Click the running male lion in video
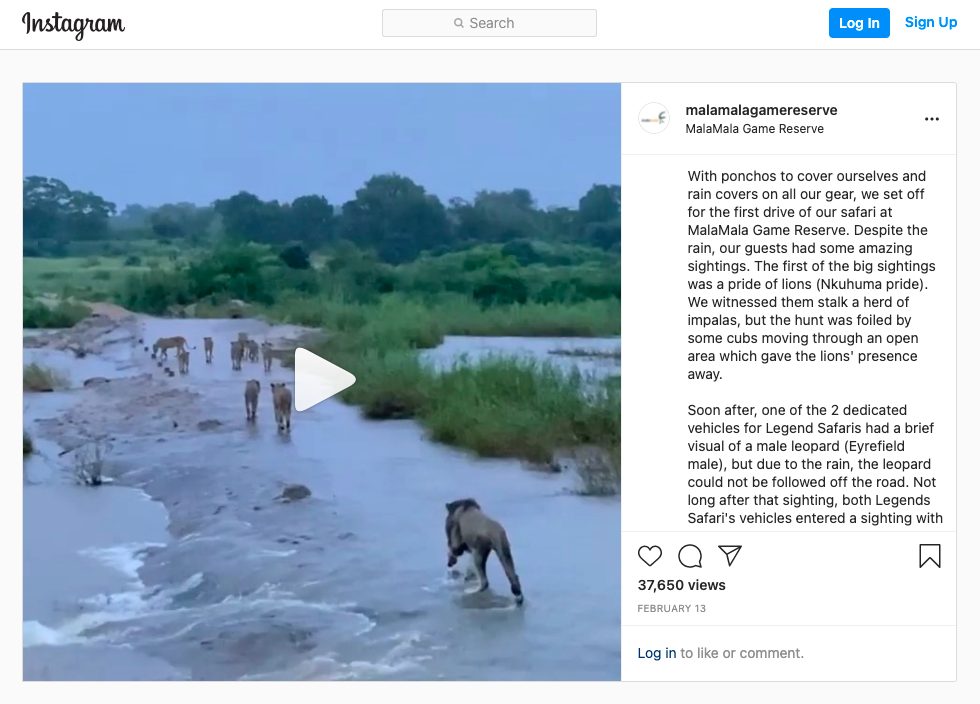 [x=482, y=550]
